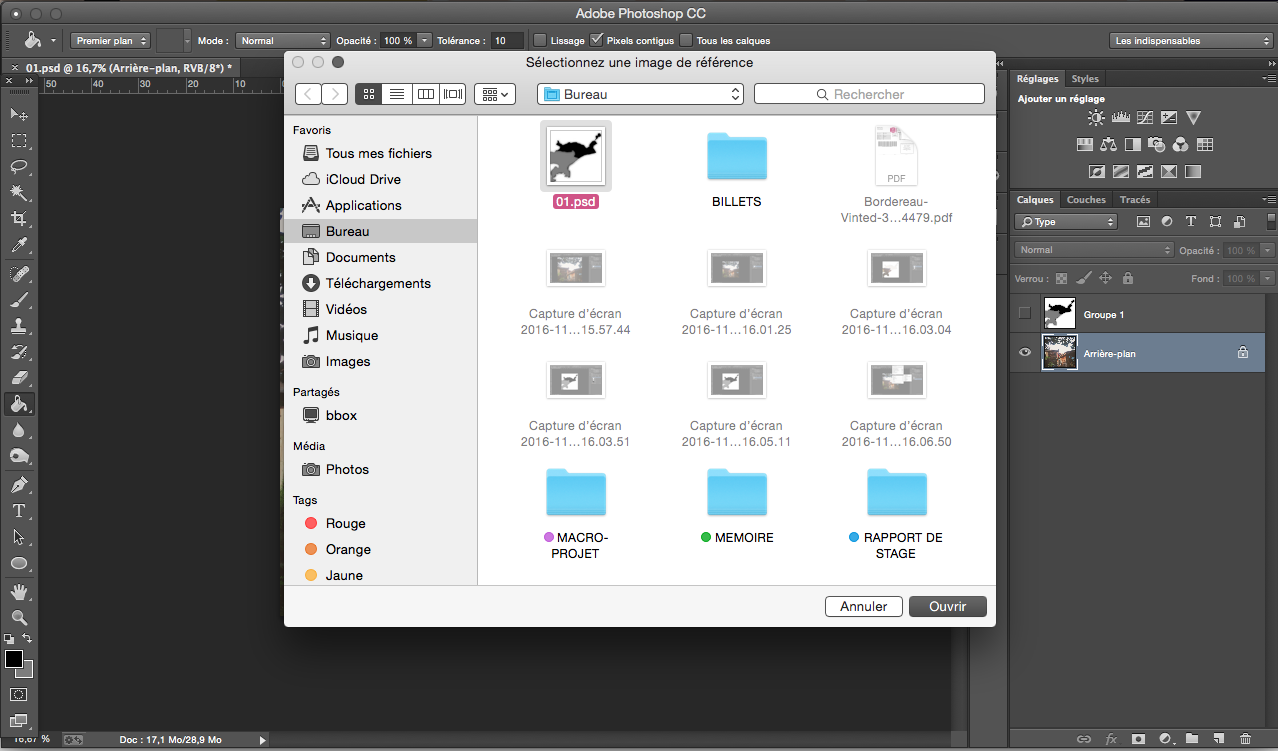The height and width of the screenshot is (751, 1278).
Task: Hide the Arrière-plan layer
Action: click(1024, 352)
